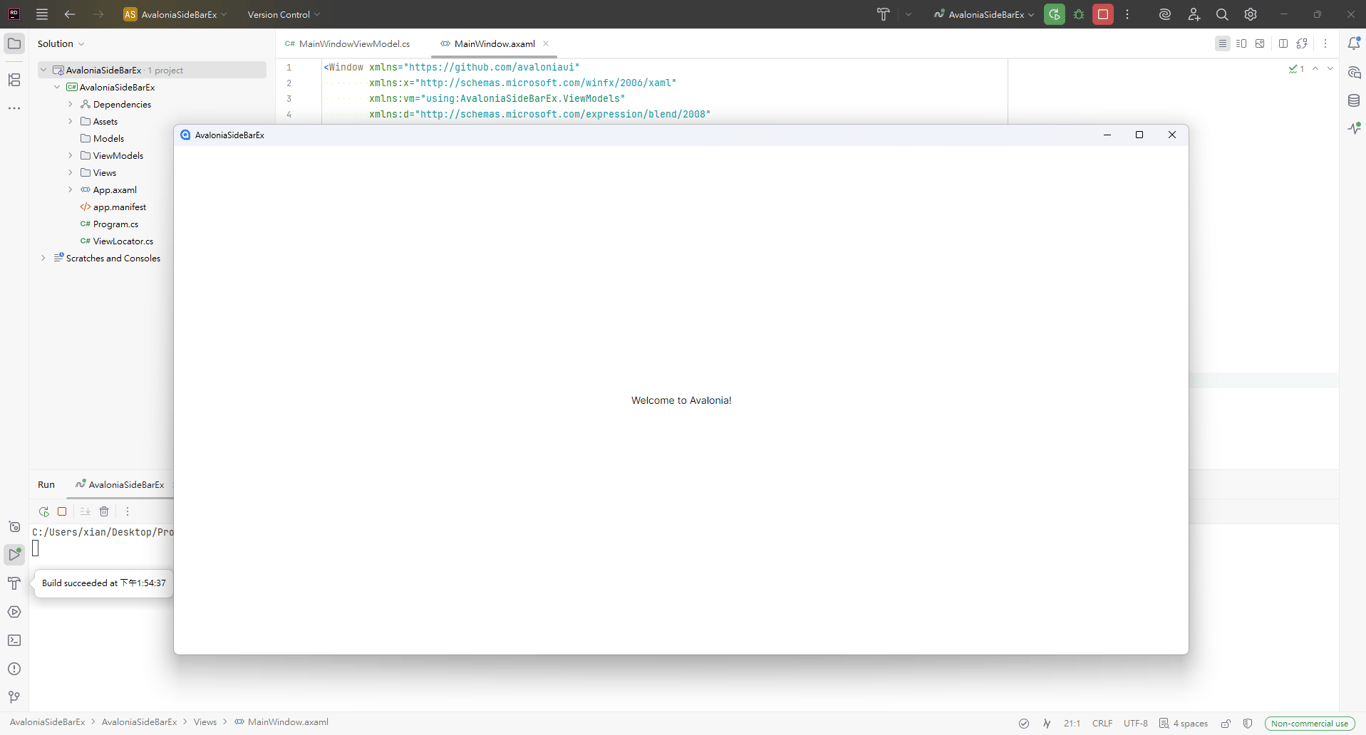
Task: Click the green Rerun button in top toolbar
Action: click(1054, 15)
